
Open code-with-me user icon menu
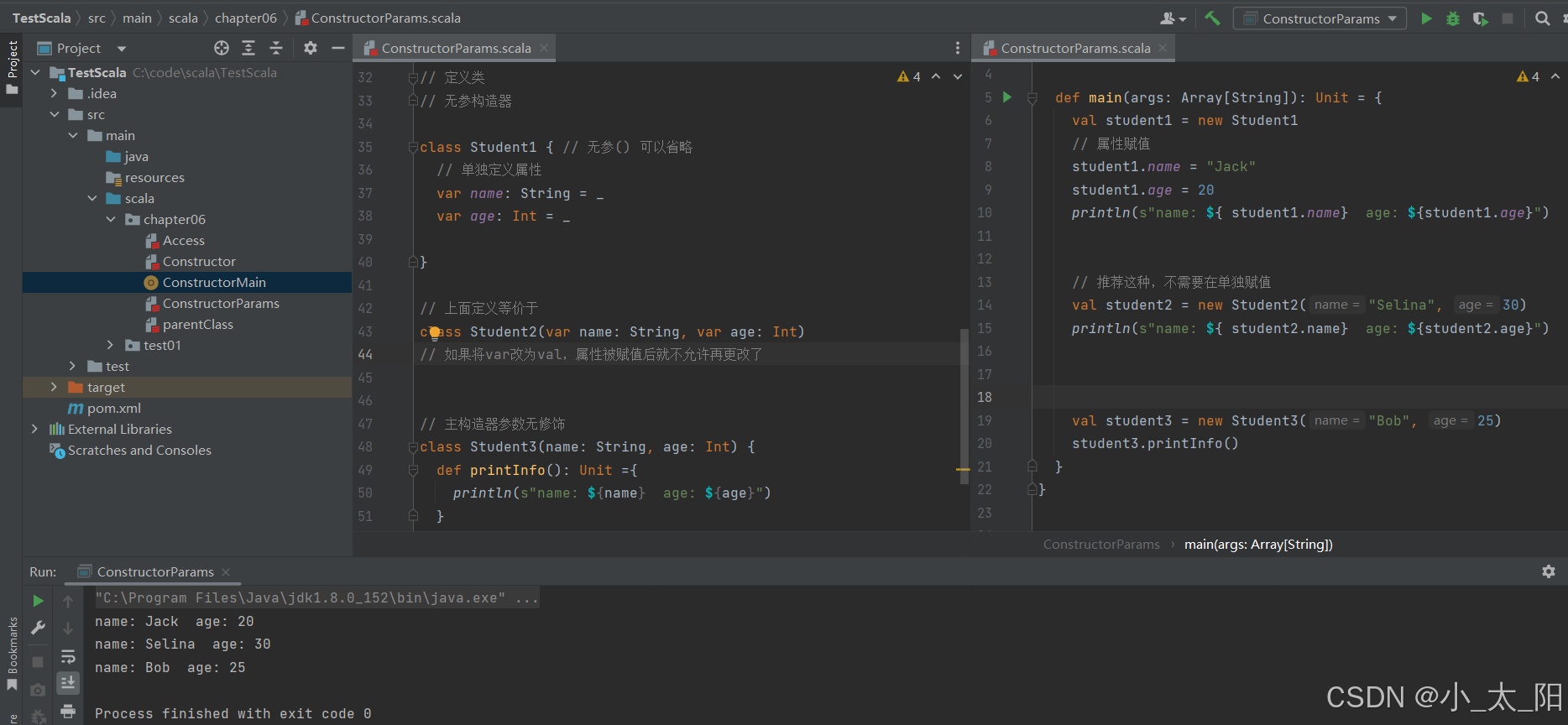pyautogui.click(x=1173, y=18)
